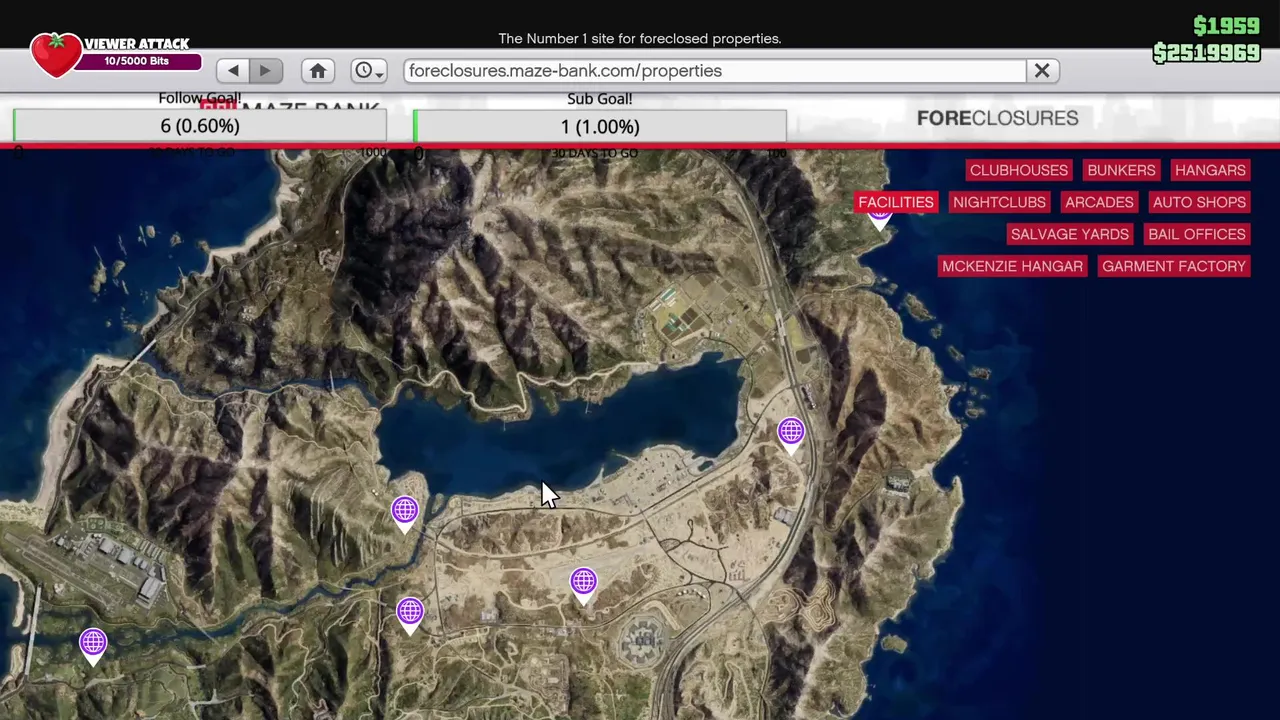
Task: Click the Foreclosures site logo
Action: click(x=997, y=118)
